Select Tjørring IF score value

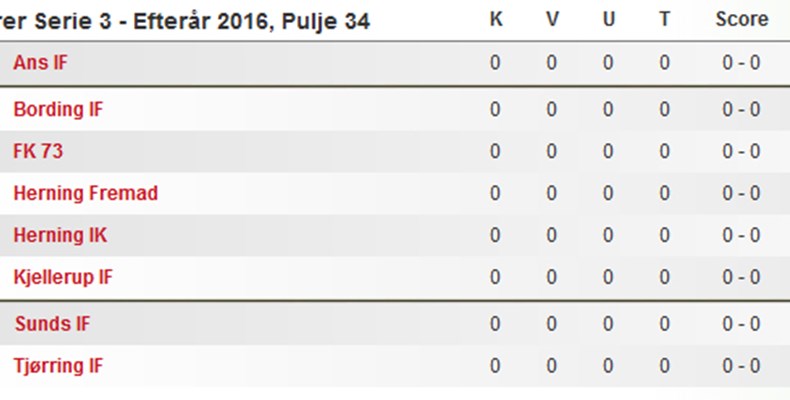click(741, 366)
